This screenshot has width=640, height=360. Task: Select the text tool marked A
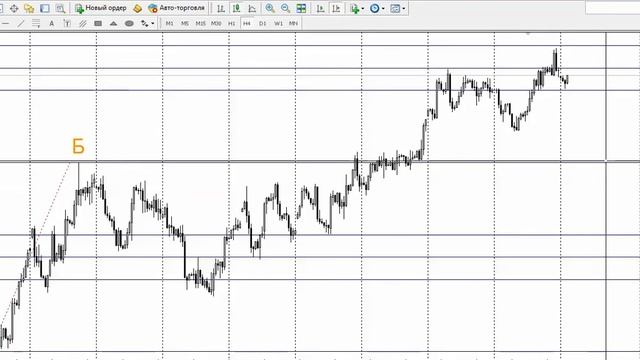point(51,24)
